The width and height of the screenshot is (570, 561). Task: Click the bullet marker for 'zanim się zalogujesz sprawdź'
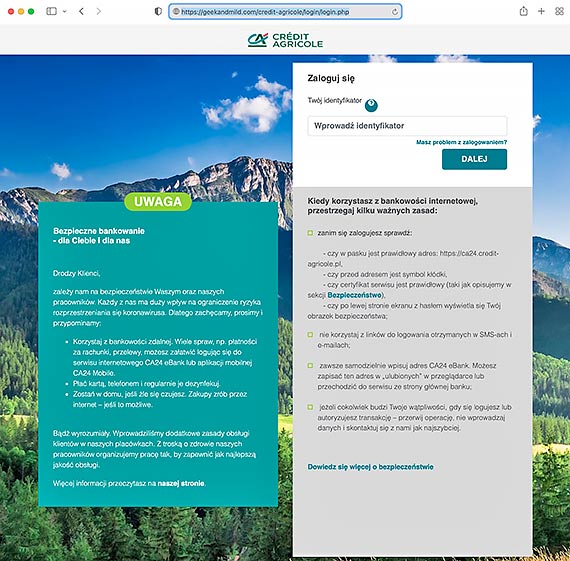[310, 233]
